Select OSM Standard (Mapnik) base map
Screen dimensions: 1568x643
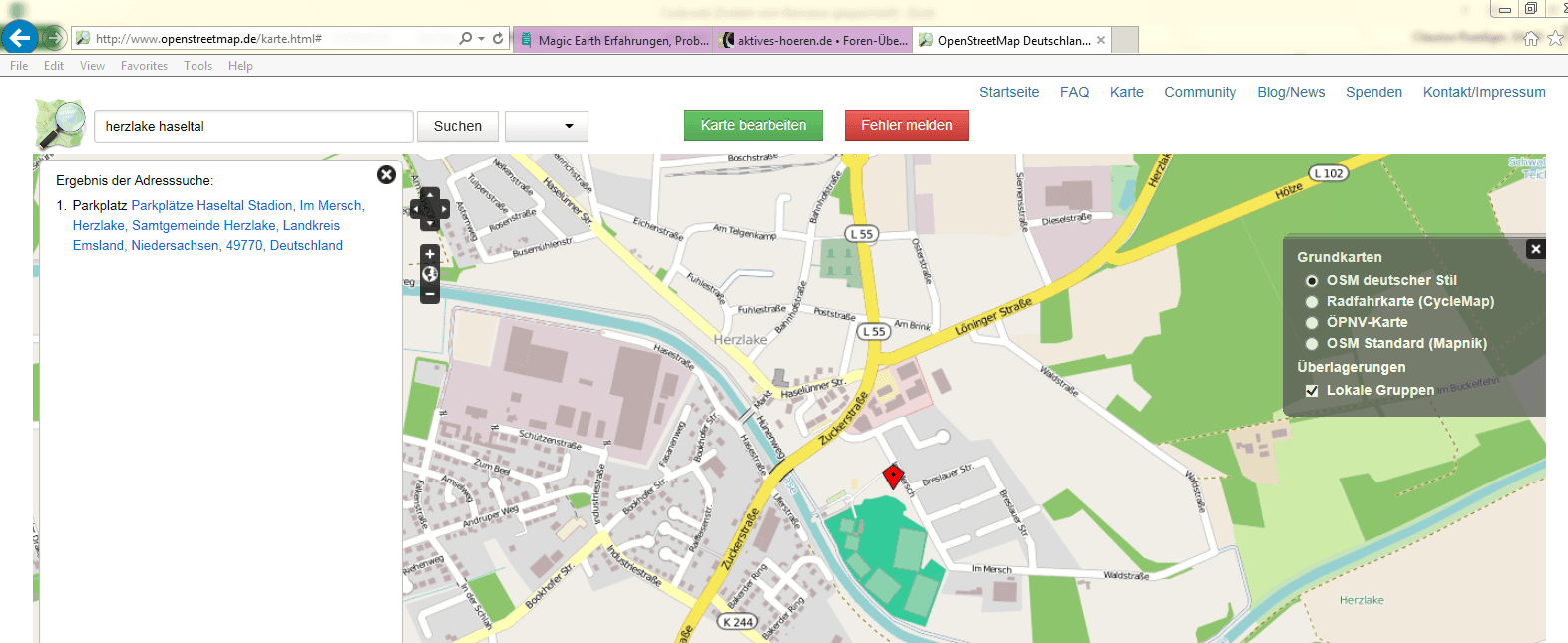(x=1312, y=344)
